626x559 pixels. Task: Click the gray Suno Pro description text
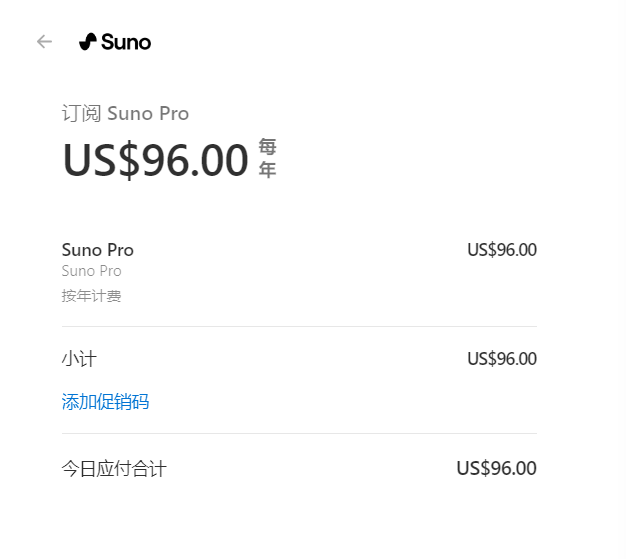click(x=91, y=271)
